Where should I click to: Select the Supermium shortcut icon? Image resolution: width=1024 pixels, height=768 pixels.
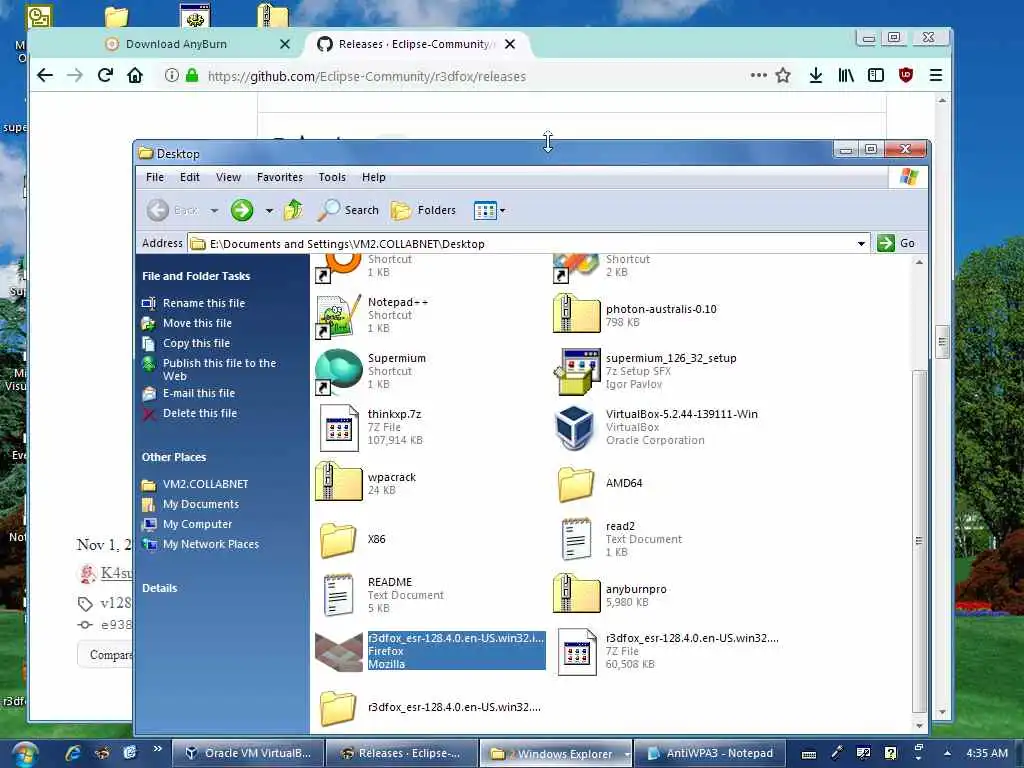(x=338, y=372)
